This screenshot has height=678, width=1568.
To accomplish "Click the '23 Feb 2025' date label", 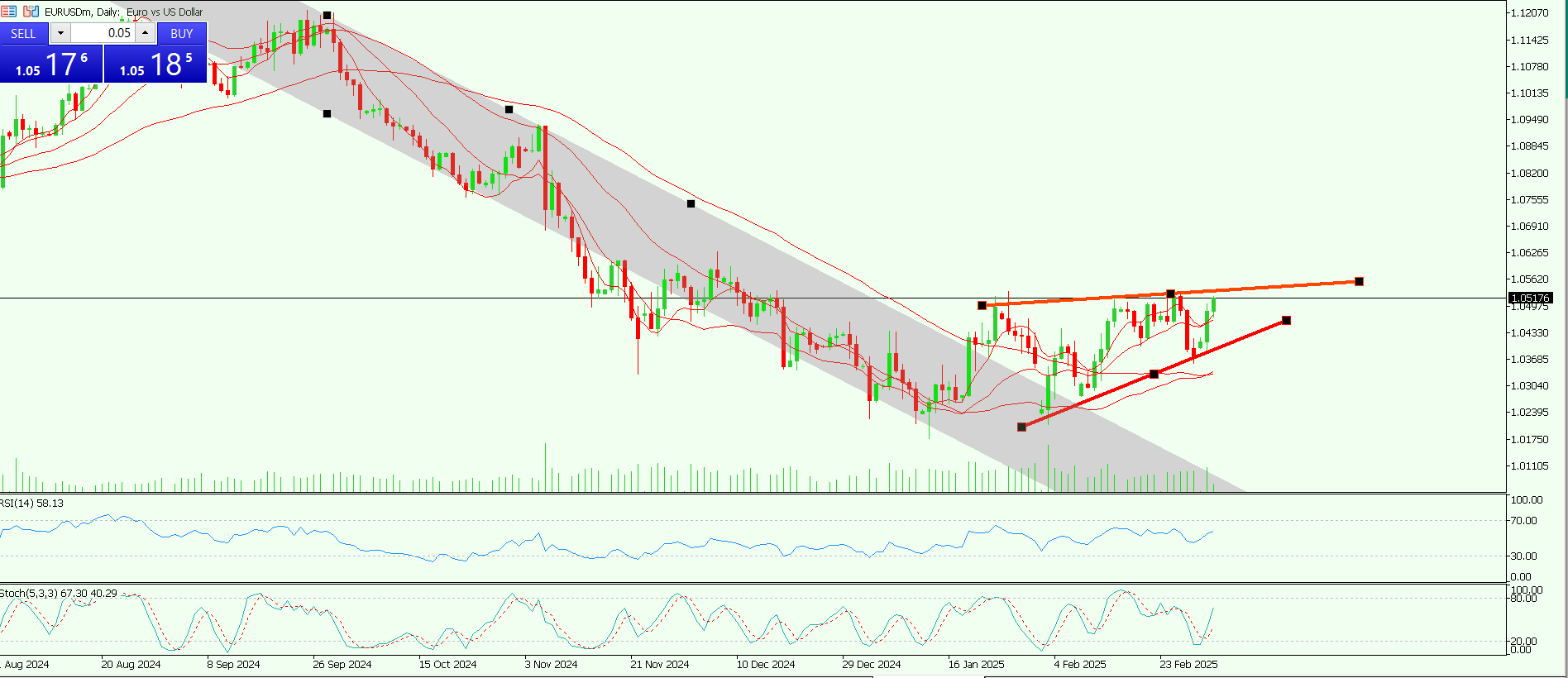I will click(x=1188, y=664).
